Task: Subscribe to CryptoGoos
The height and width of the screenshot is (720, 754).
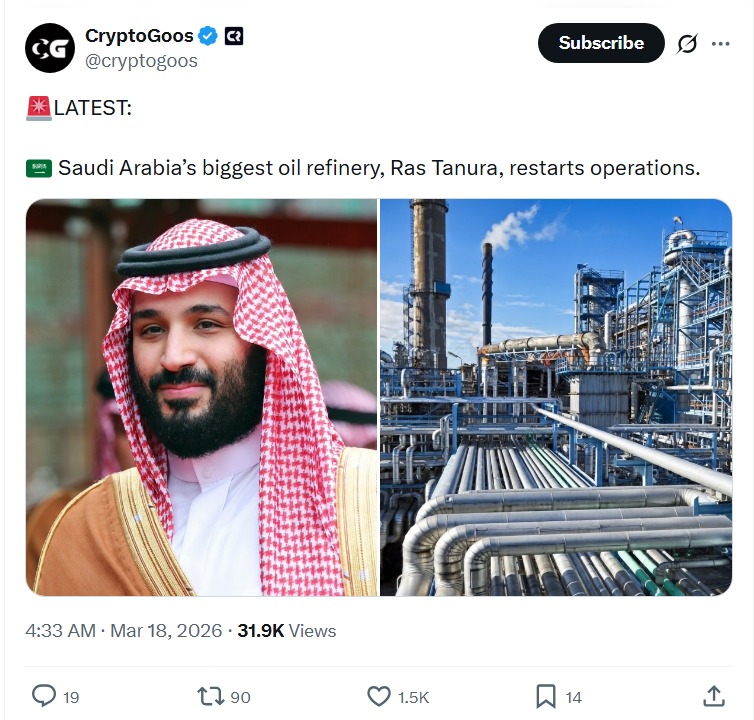Action: [x=601, y=43]
